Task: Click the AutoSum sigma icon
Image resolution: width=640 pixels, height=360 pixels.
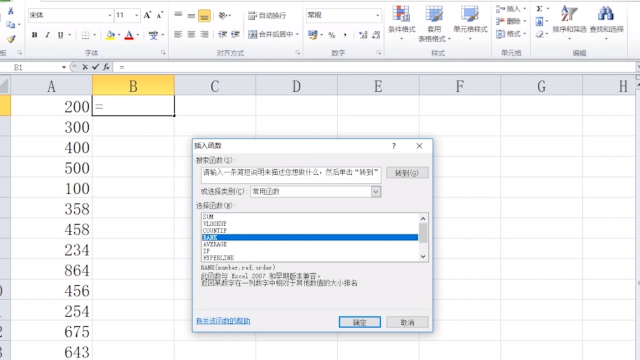Action: pos(539,9)
